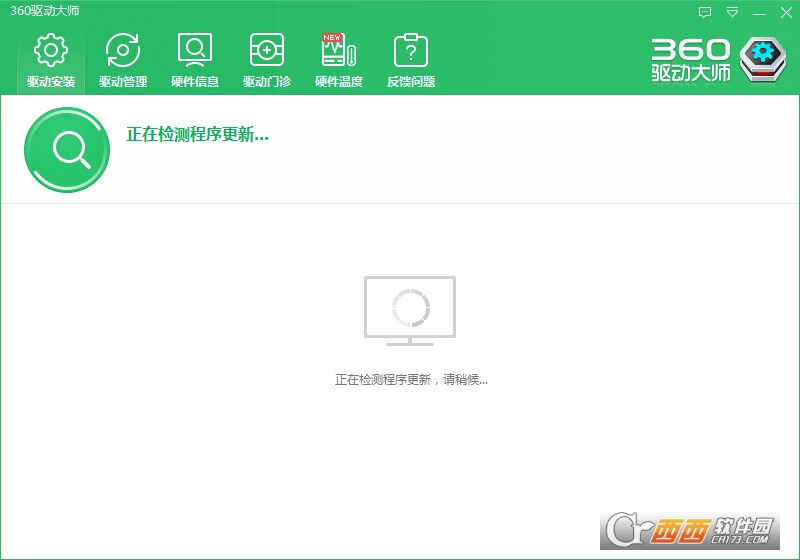Open the 反馈问题 feedback tab
800x560 pixels.
(411, 60)
